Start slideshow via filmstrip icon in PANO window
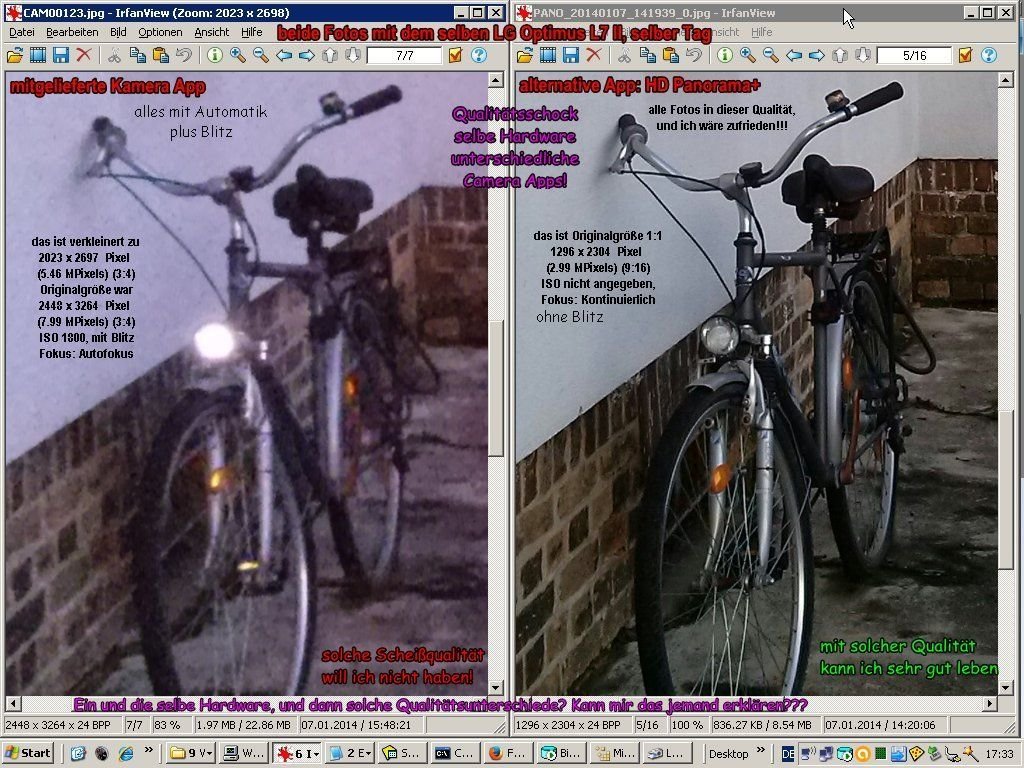This screenshot has height=768, width=1024. click(x=548, y=56)
